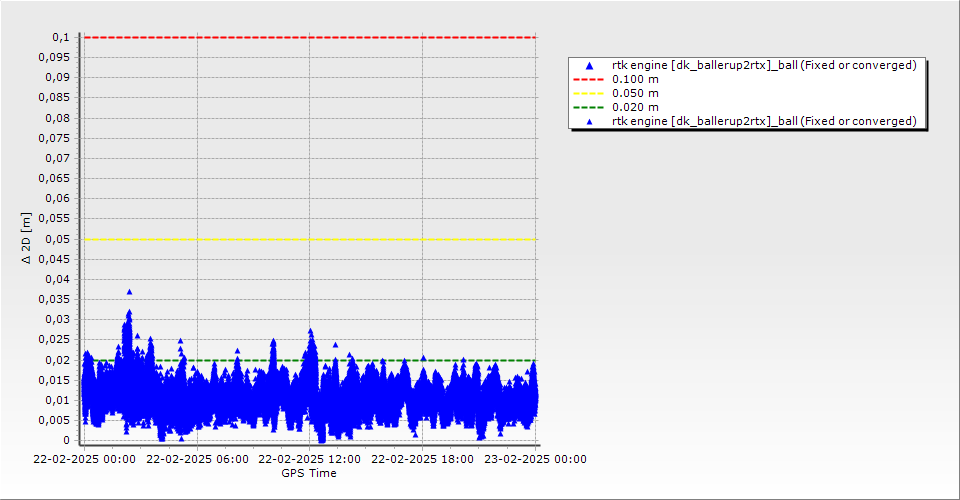Image resolution: width=960 pixels, height=500 pixels.
Task: Click the 0.050 m legend label
Action: [x=635, y=94]
